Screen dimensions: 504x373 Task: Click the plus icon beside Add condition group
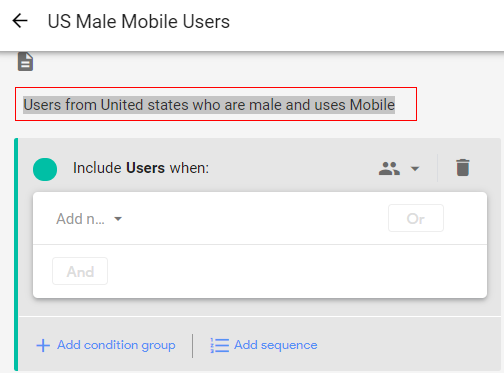pyautogui.click(x=43, y=345)
